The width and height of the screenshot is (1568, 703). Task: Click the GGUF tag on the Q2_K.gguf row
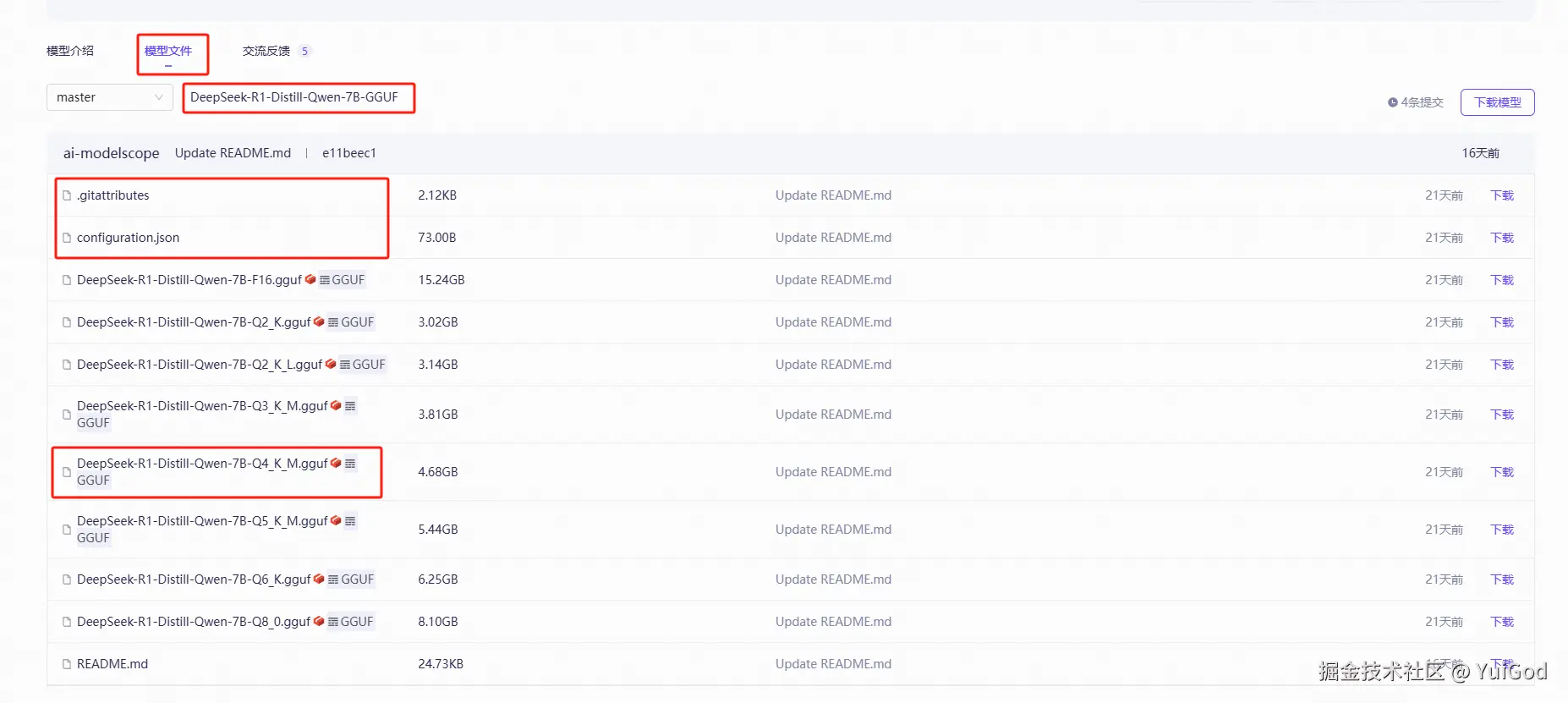[x=351, y=322]
